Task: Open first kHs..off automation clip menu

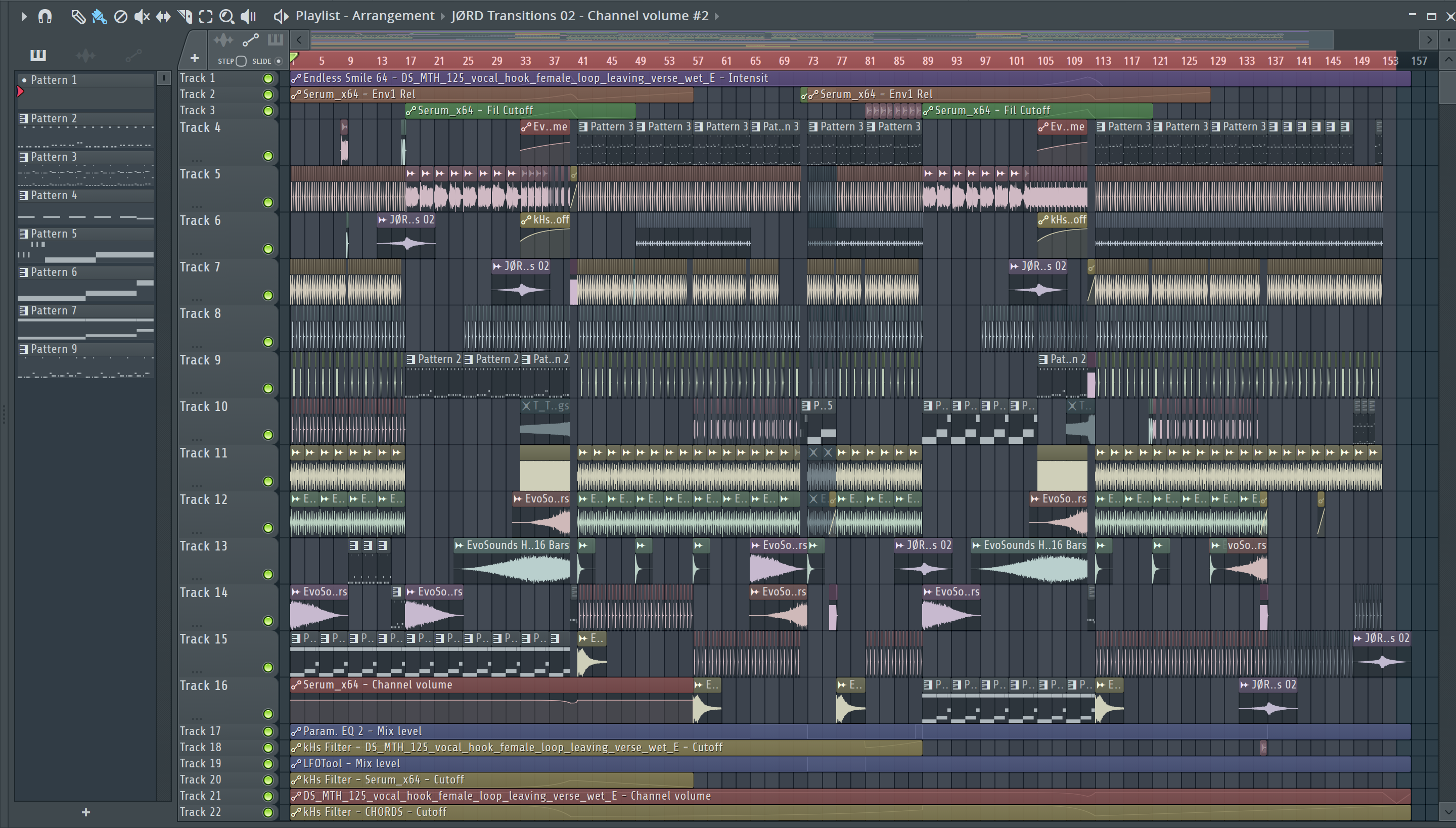Action: tap(526, 220)
